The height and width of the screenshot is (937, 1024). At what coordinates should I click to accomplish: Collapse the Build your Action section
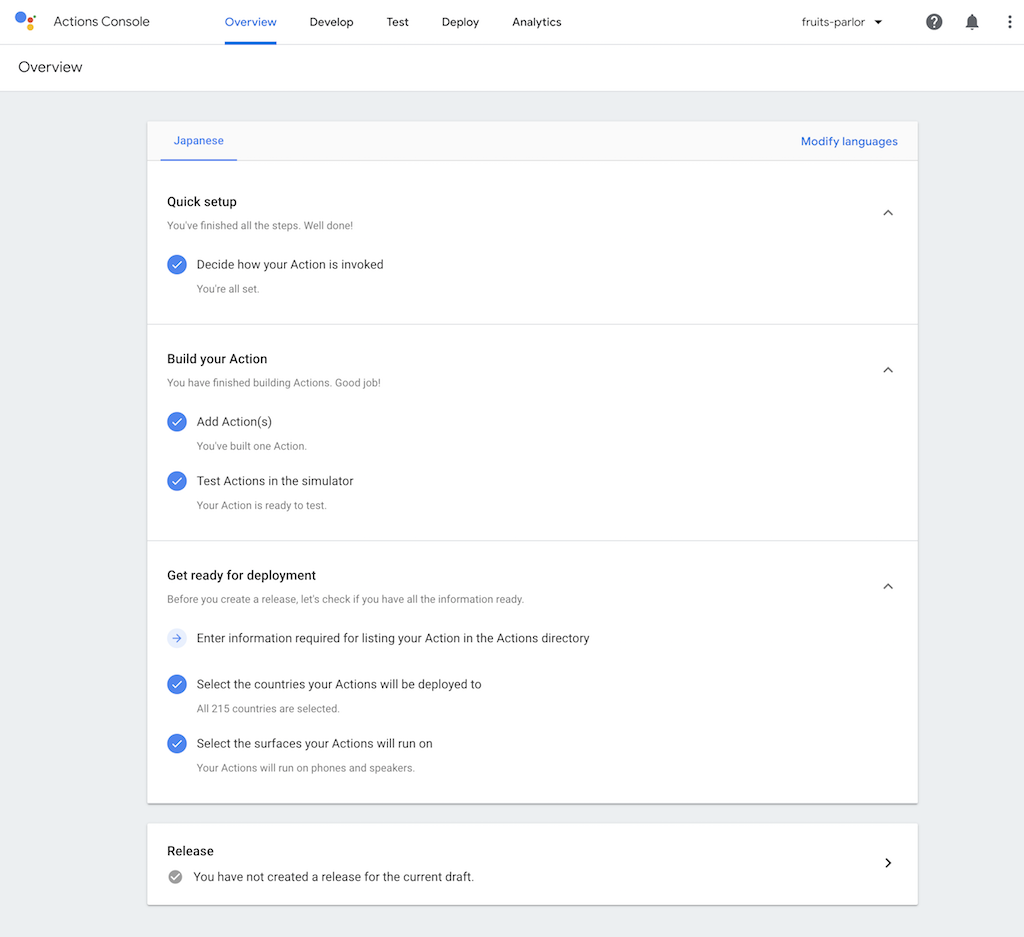[x=888, y=370]
